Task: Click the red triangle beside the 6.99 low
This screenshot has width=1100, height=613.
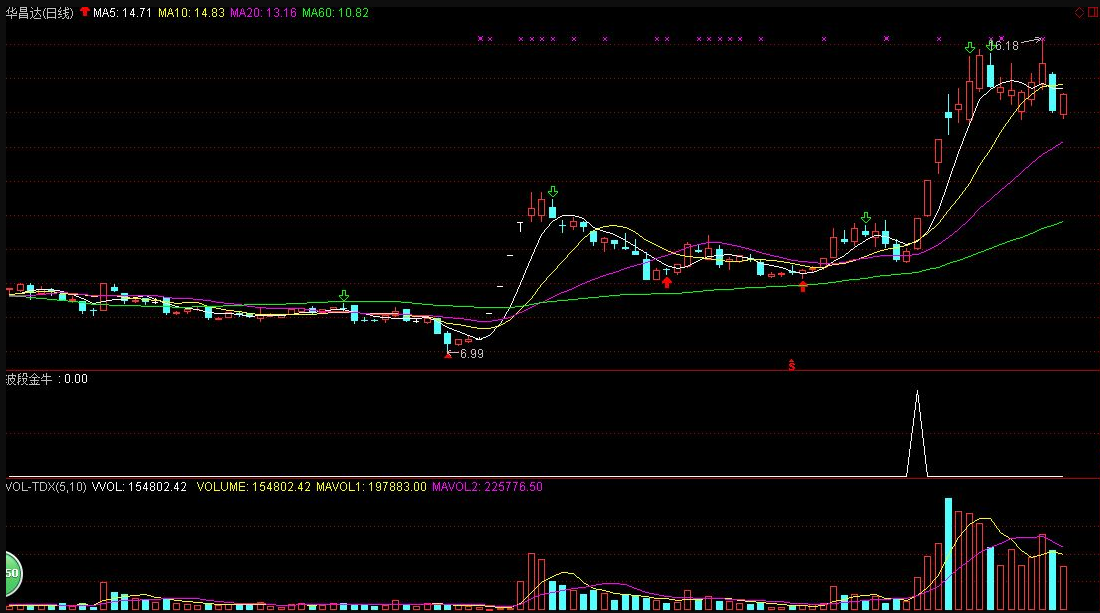Action: [x=448, y=356]
